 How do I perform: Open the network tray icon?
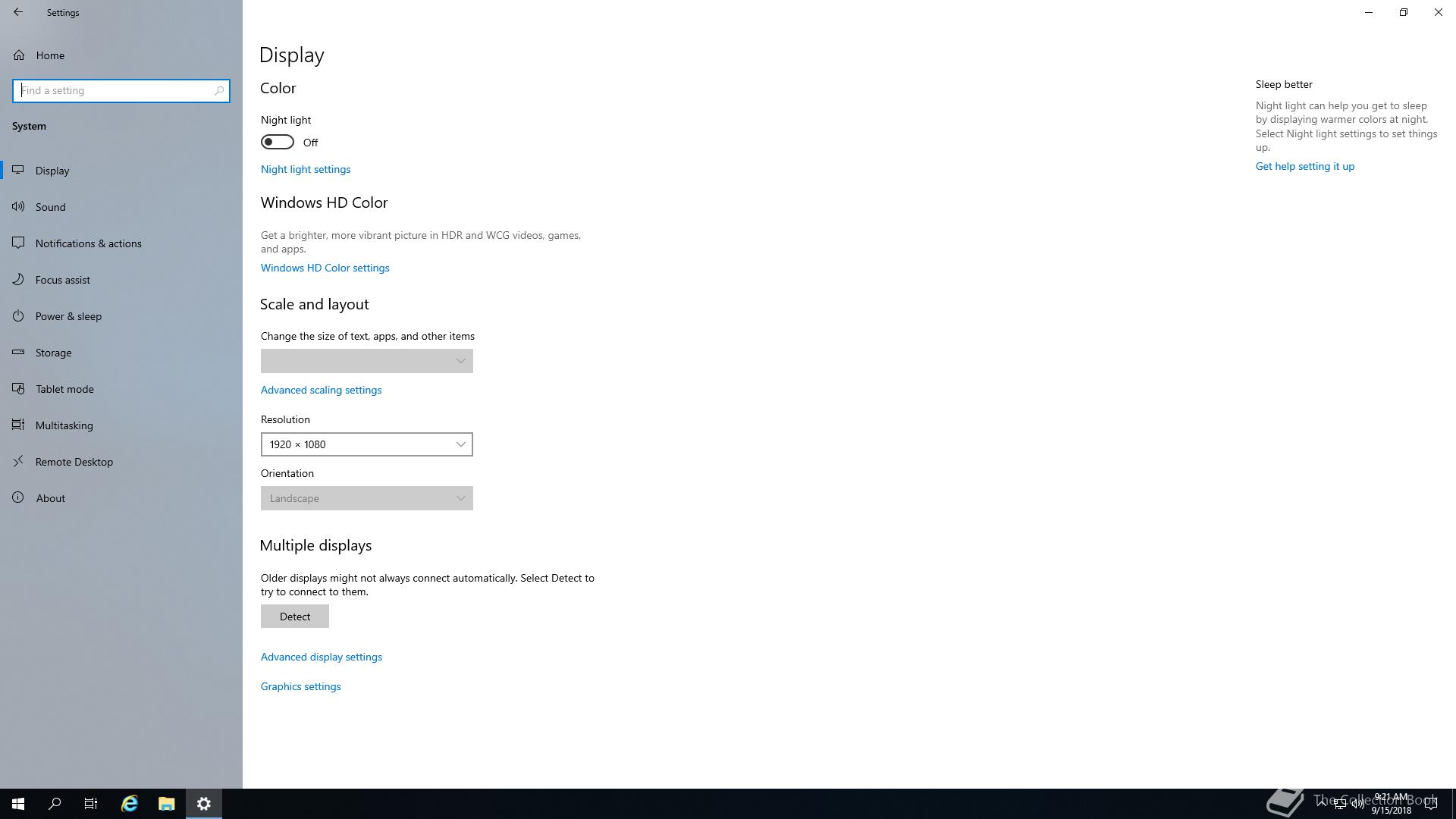coord(1340,804)
